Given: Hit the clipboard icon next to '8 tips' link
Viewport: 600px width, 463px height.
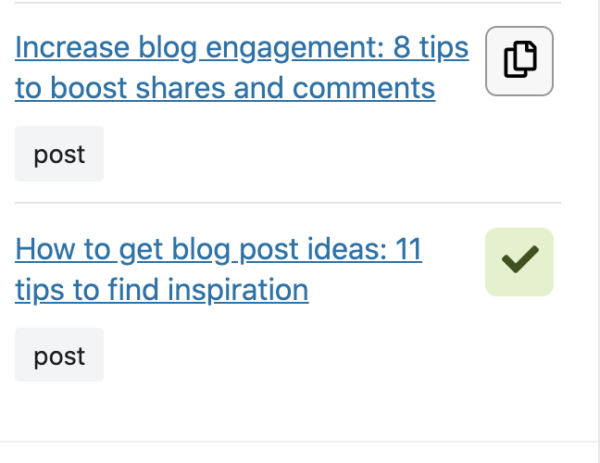Looking at the screenshot, I should [x=519, y=61].
